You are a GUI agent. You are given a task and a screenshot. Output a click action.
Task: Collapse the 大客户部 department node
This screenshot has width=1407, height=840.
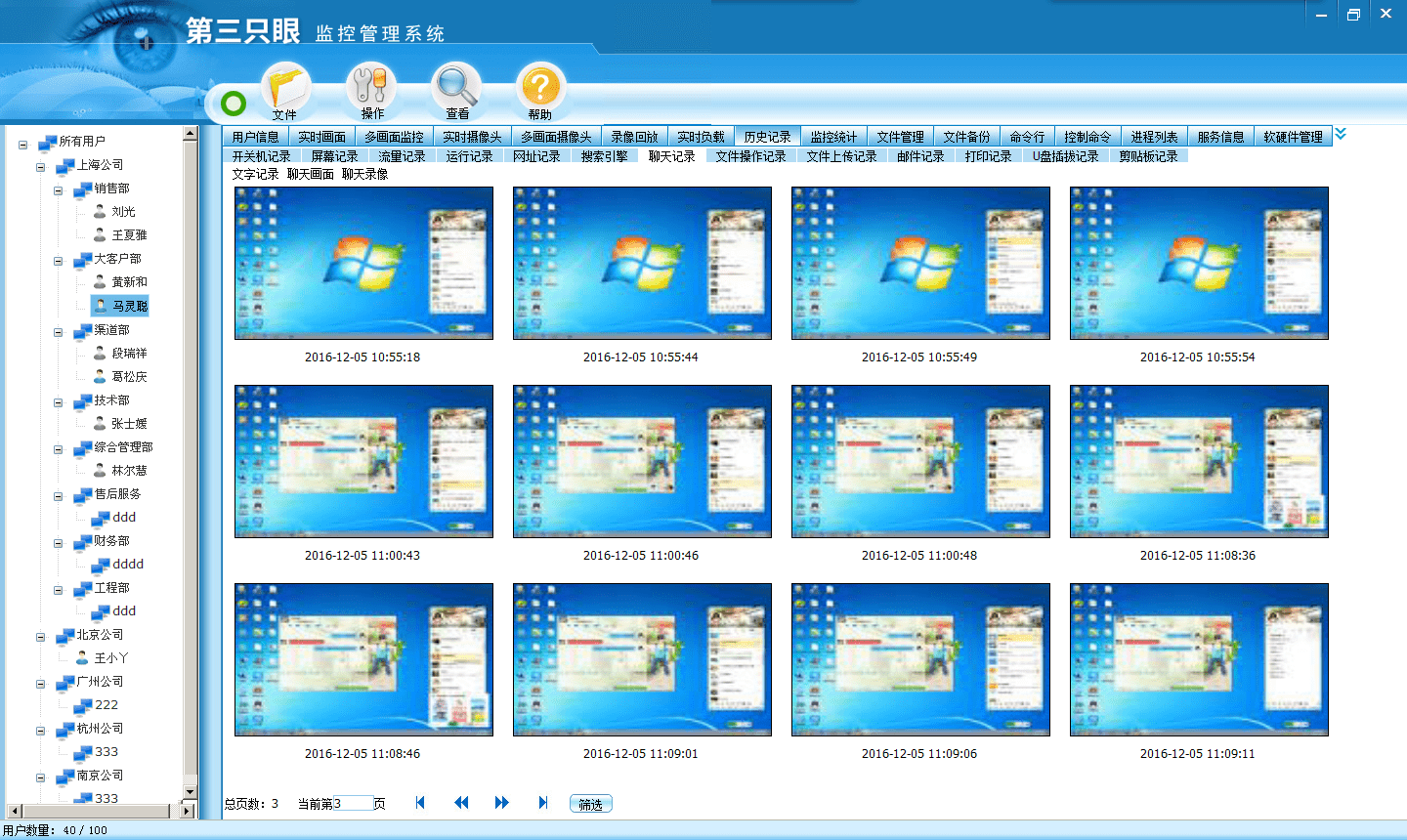(59, 261)
